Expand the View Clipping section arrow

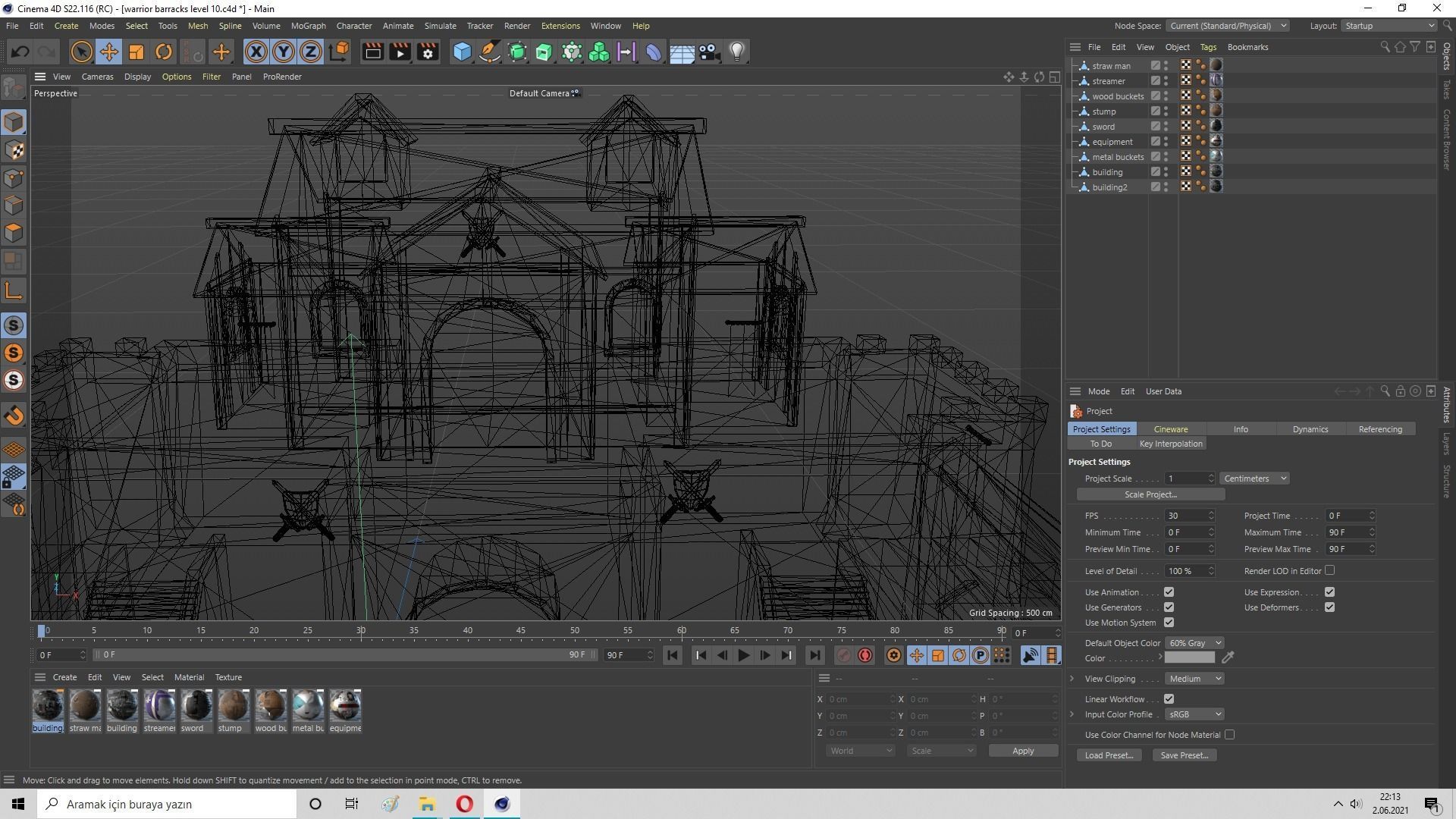pyautogui.click(x=1072, y=679)
